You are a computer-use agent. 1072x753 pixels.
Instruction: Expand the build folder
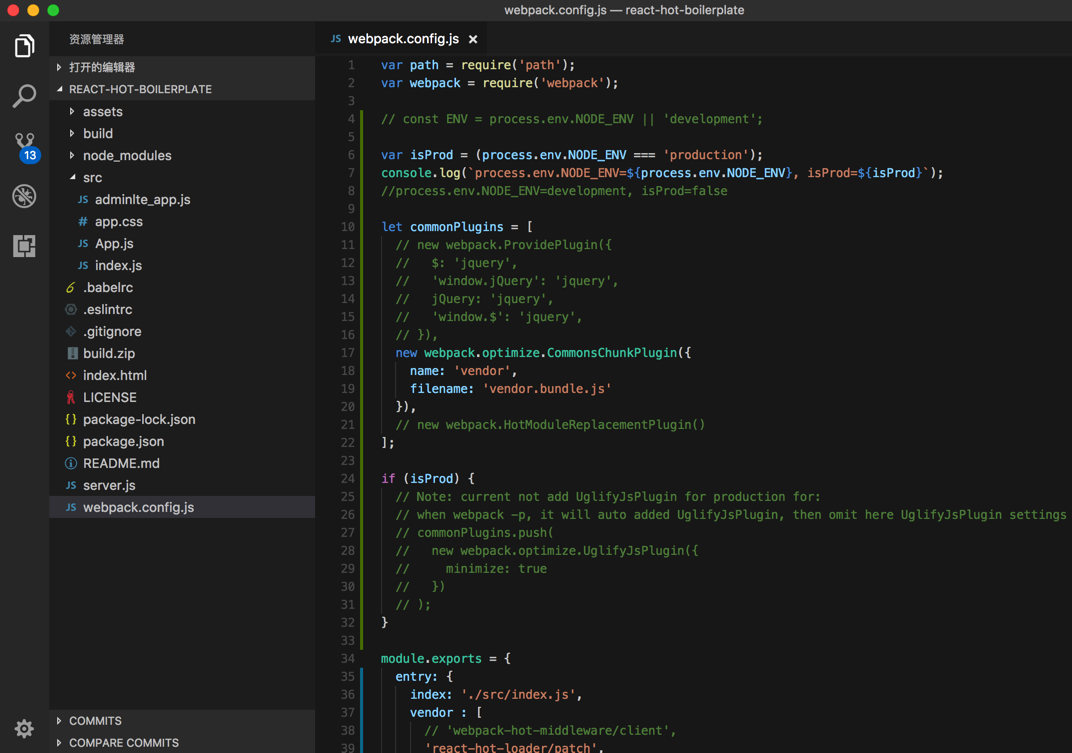(x=97, y=134)
